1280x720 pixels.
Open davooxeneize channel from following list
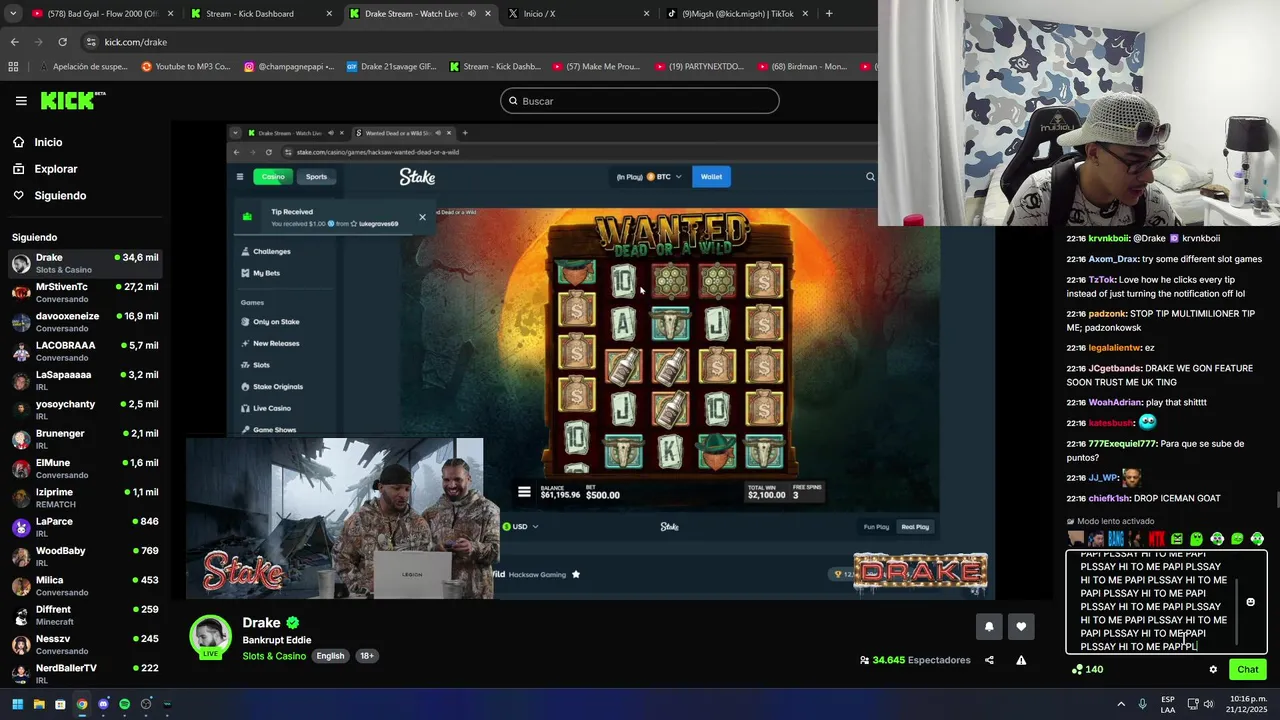pyautogui.click(x=85, y=322)
